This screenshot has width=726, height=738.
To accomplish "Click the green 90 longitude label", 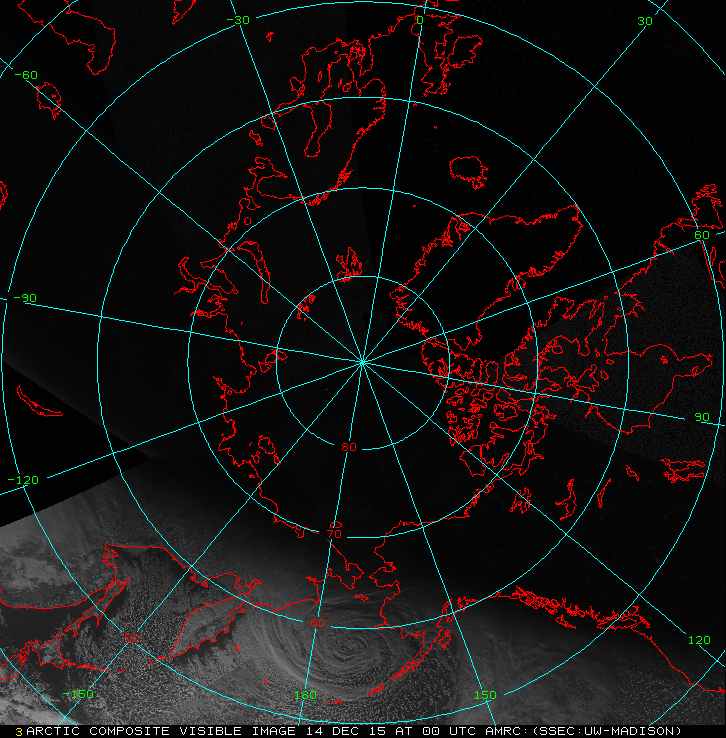I will [x=702, y=417].
